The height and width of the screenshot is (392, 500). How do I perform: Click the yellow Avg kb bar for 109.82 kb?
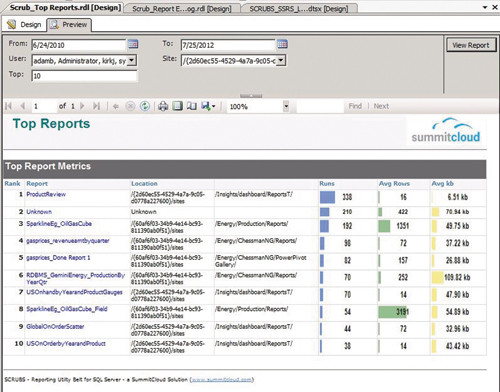coord(438,277)
